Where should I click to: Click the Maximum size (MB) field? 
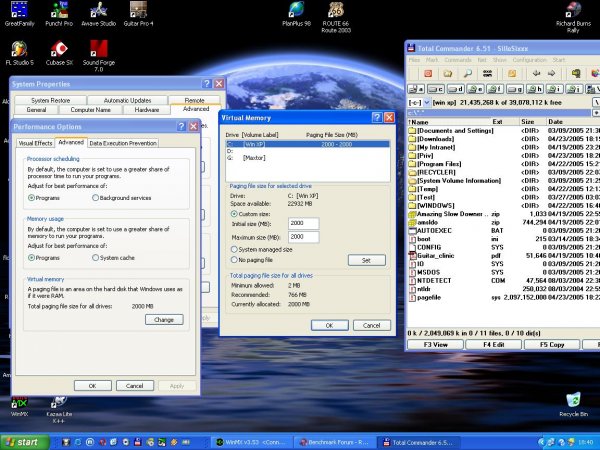coord(303,237)
